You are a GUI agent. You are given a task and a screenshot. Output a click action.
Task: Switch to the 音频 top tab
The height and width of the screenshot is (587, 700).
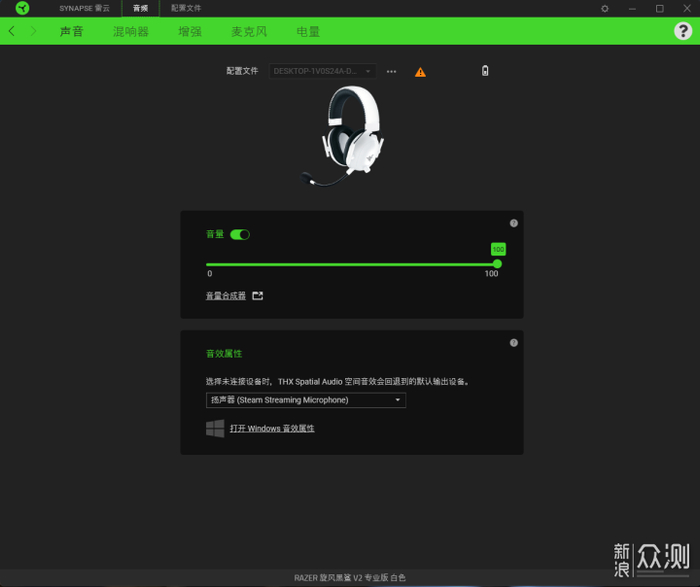point(141,8)
